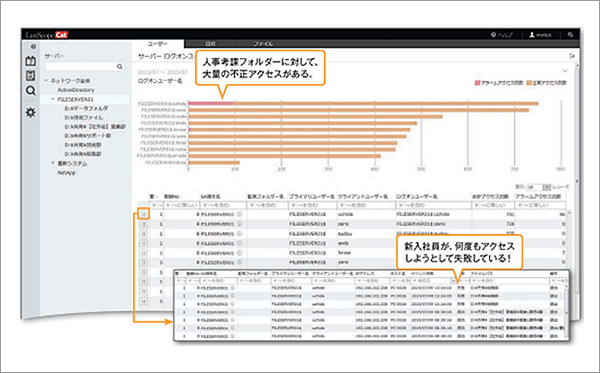Screen dimensions: 600x373
Task: Click the small round collapse icon atop the sidebar
Action: [x=33, y=46]
